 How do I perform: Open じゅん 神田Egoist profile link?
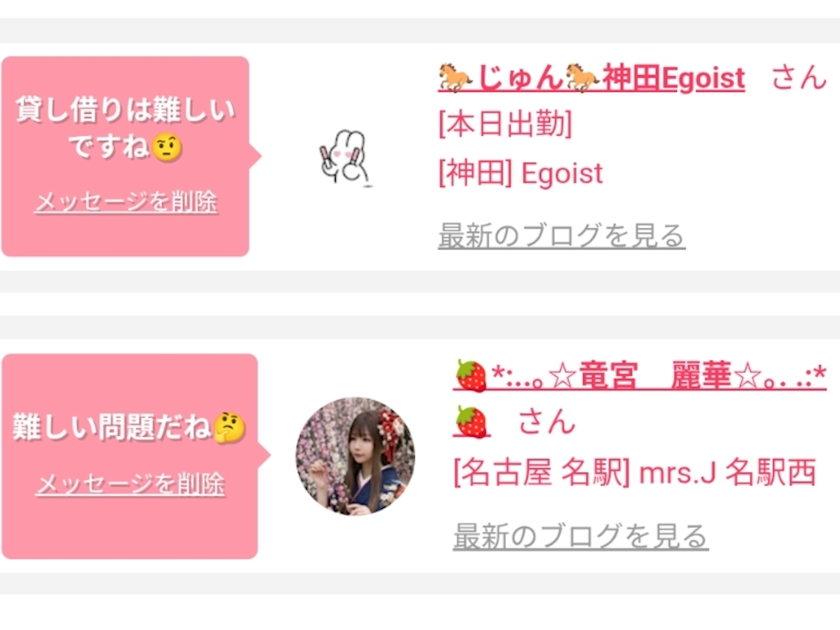point(591,78)
